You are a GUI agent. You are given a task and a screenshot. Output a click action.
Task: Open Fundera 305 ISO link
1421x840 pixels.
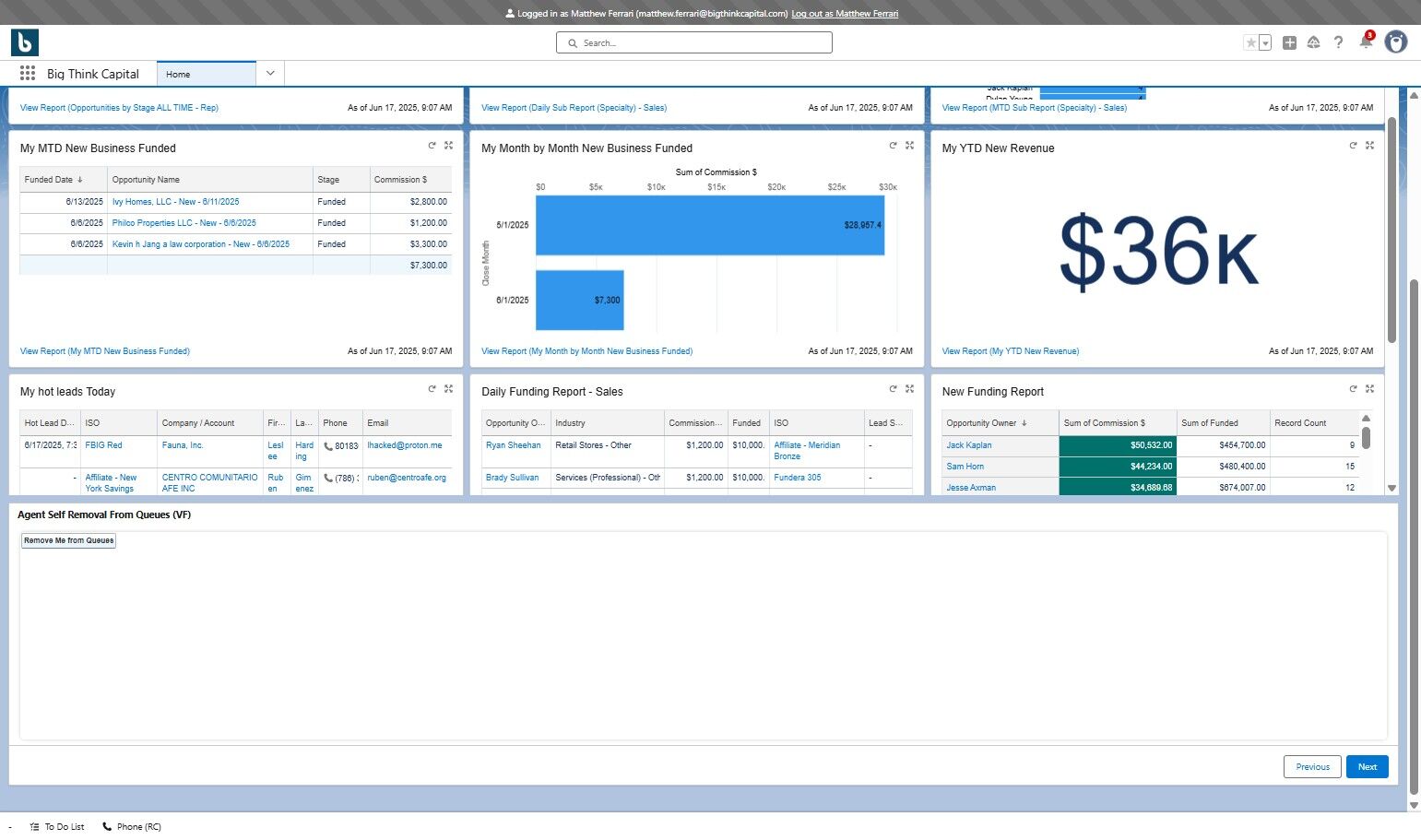click(798, 478)
